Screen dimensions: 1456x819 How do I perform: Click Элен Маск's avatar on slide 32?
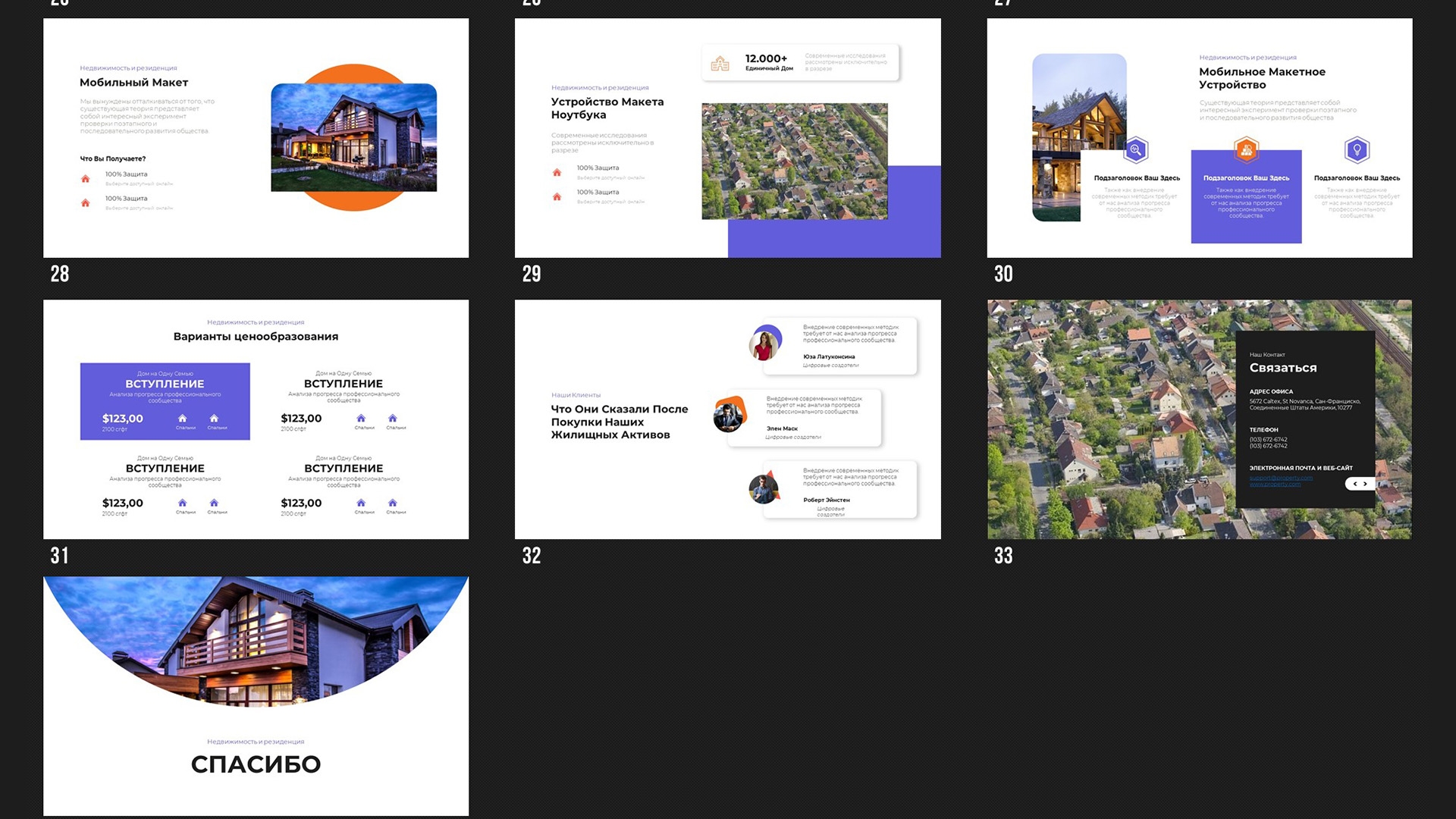pyautogui.click(x=730, y=415)
